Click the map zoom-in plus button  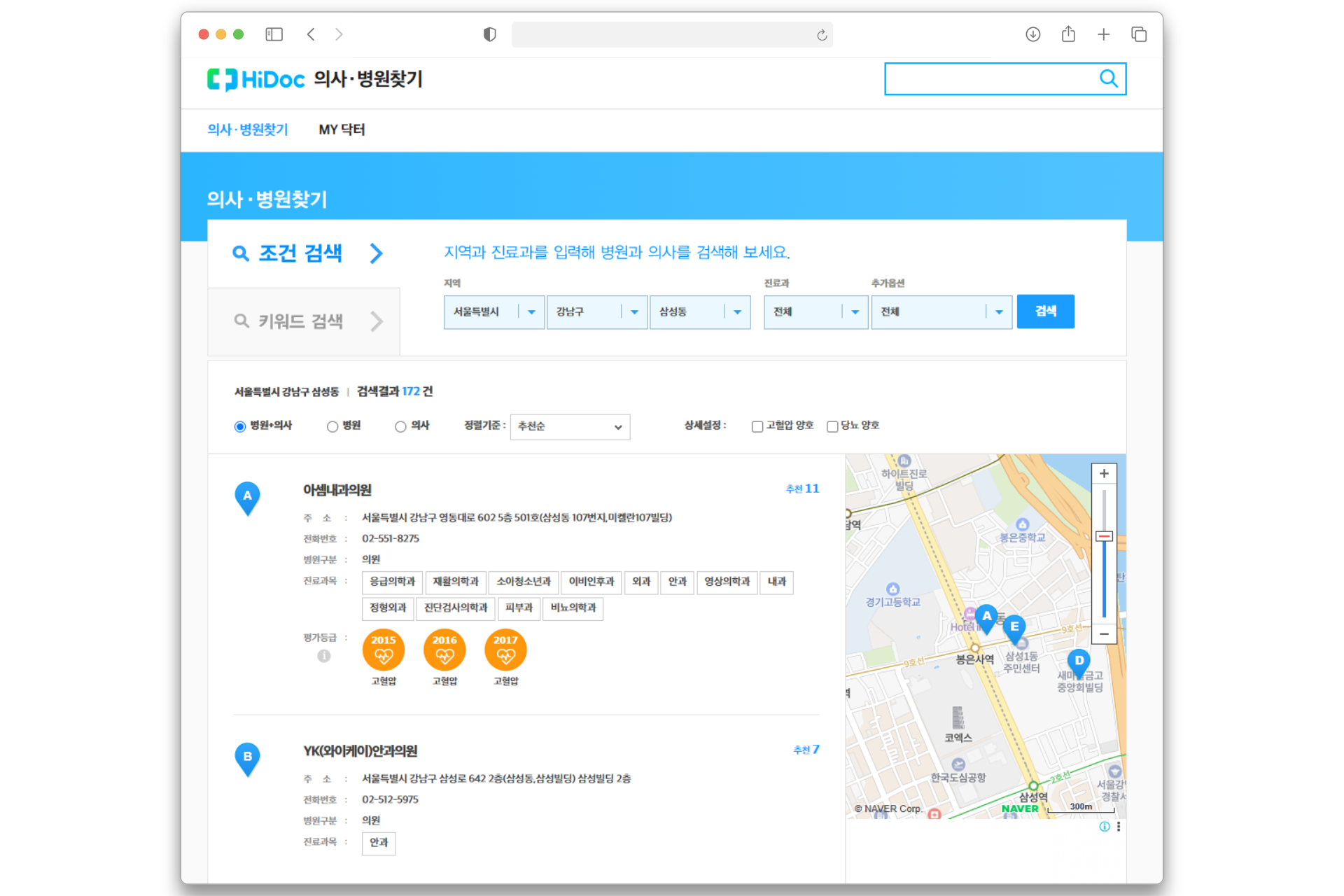1104,474
